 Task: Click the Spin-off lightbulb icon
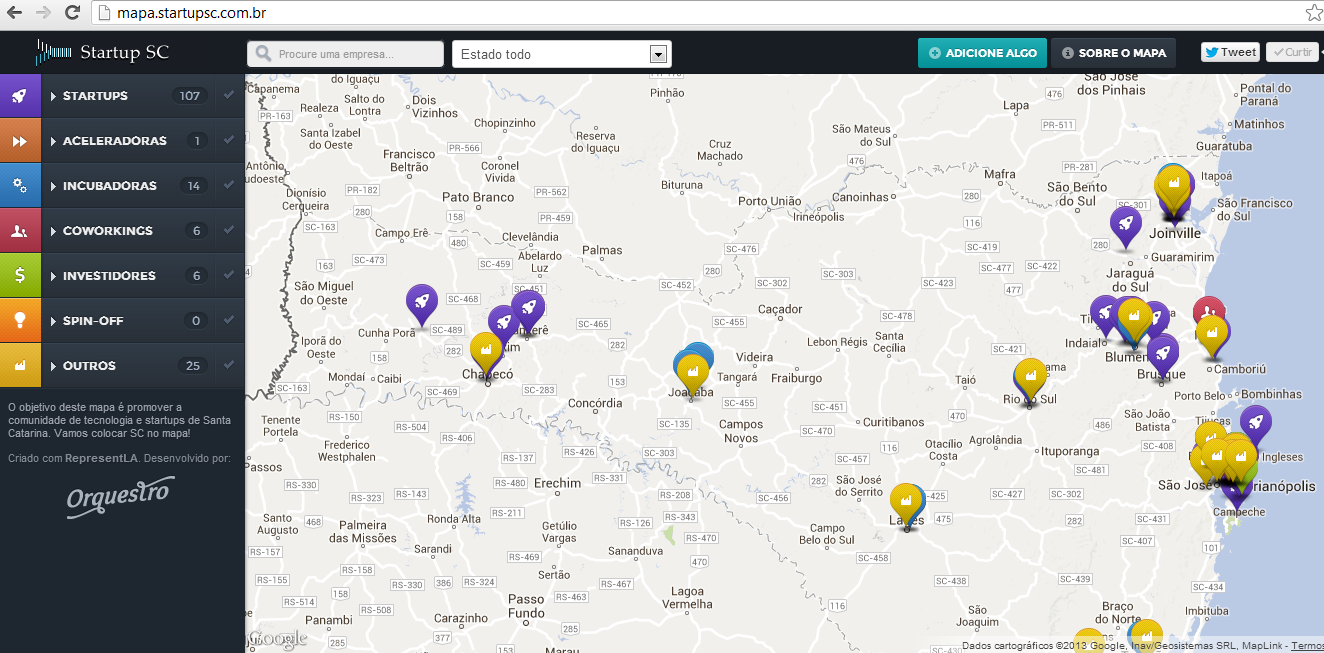(x=20, y=321)
